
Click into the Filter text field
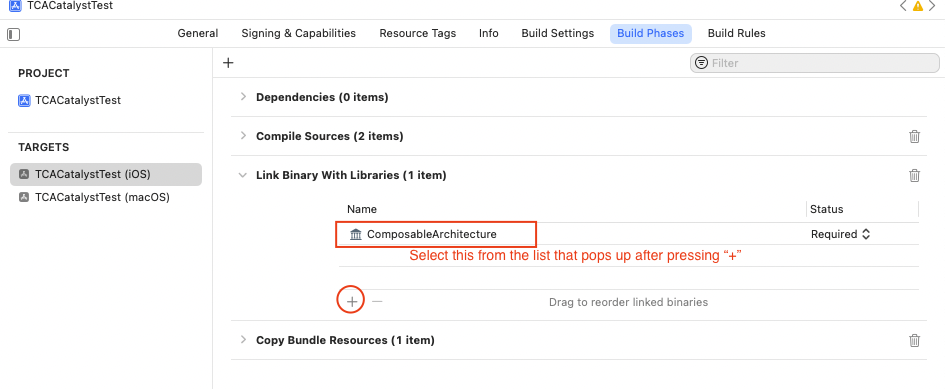pyautogui.click(x=814, y=63)
